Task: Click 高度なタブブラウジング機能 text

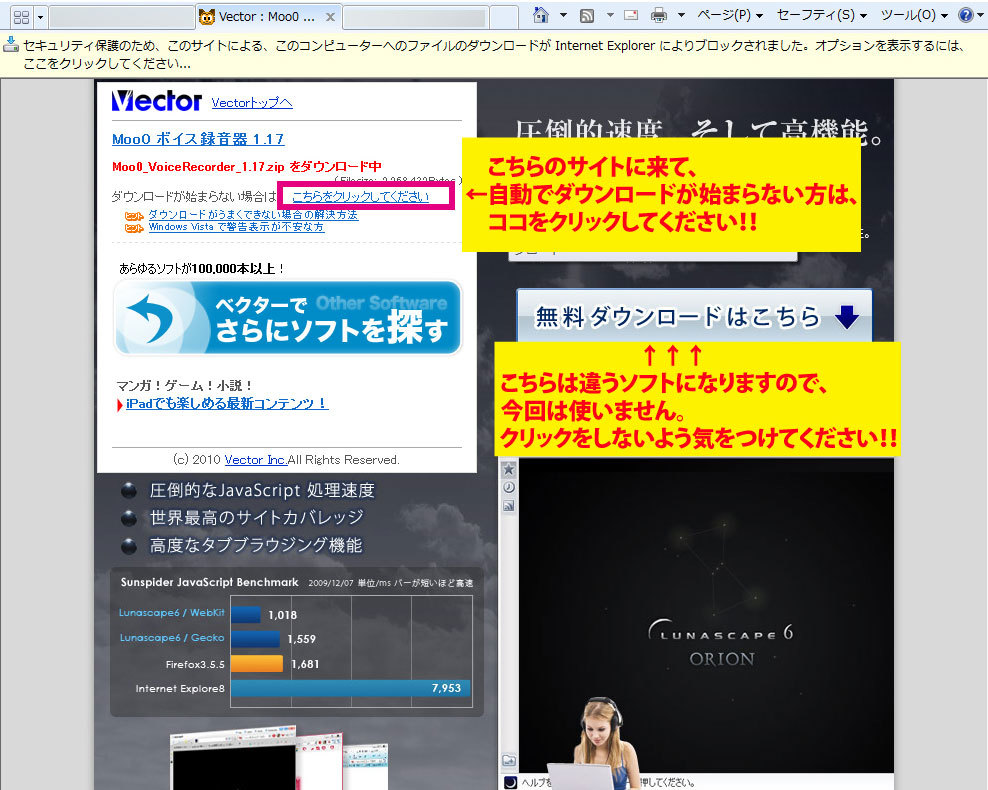Action: (x=256, y=545)
